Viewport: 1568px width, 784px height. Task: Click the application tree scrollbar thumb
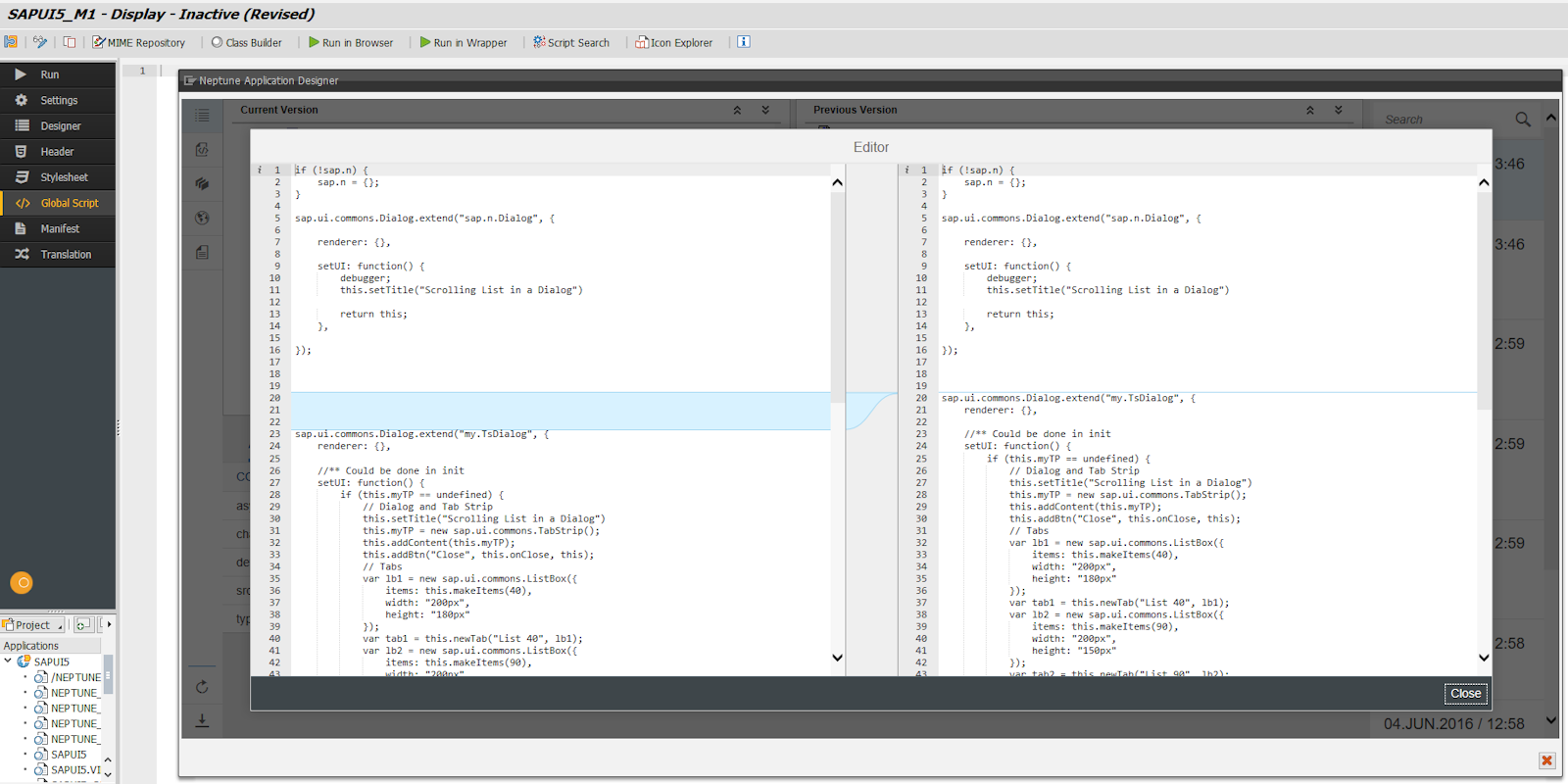(108, 674)
